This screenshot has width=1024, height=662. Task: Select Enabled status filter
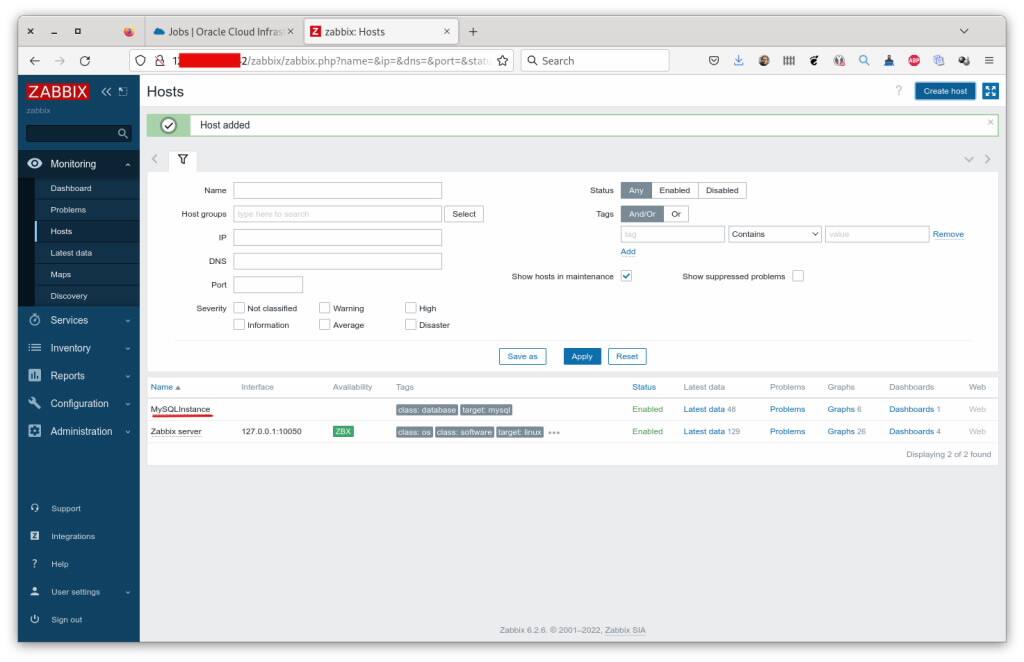(x=675, y=191)
